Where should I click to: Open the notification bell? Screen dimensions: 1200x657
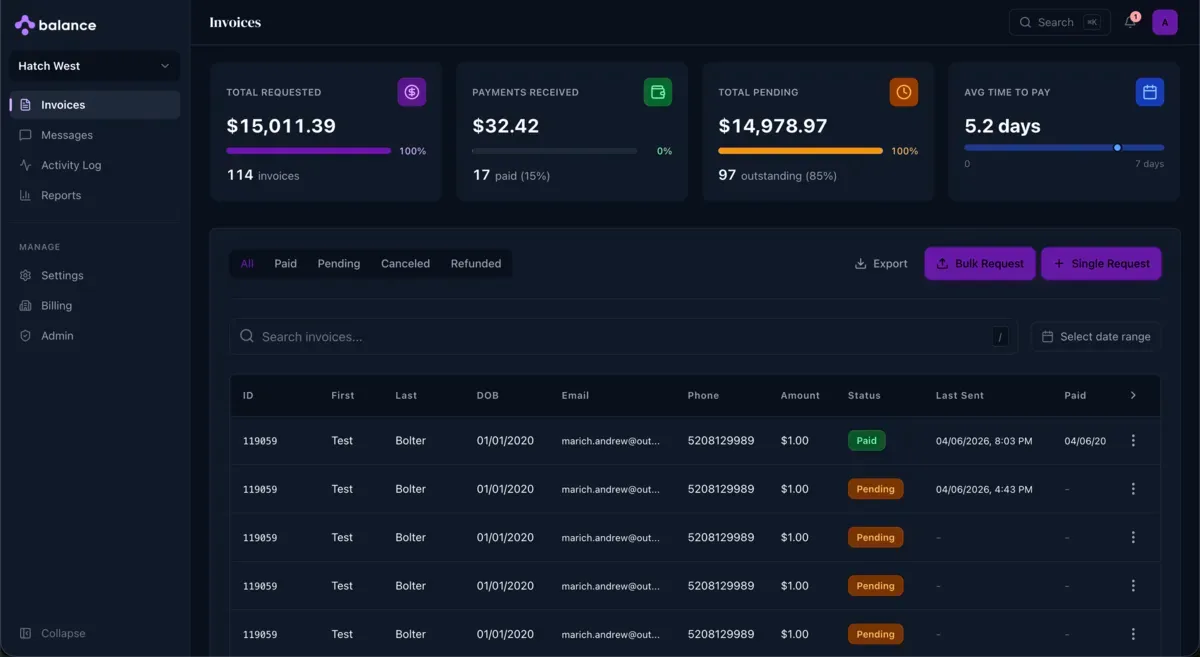click(x=1129, y=22)
